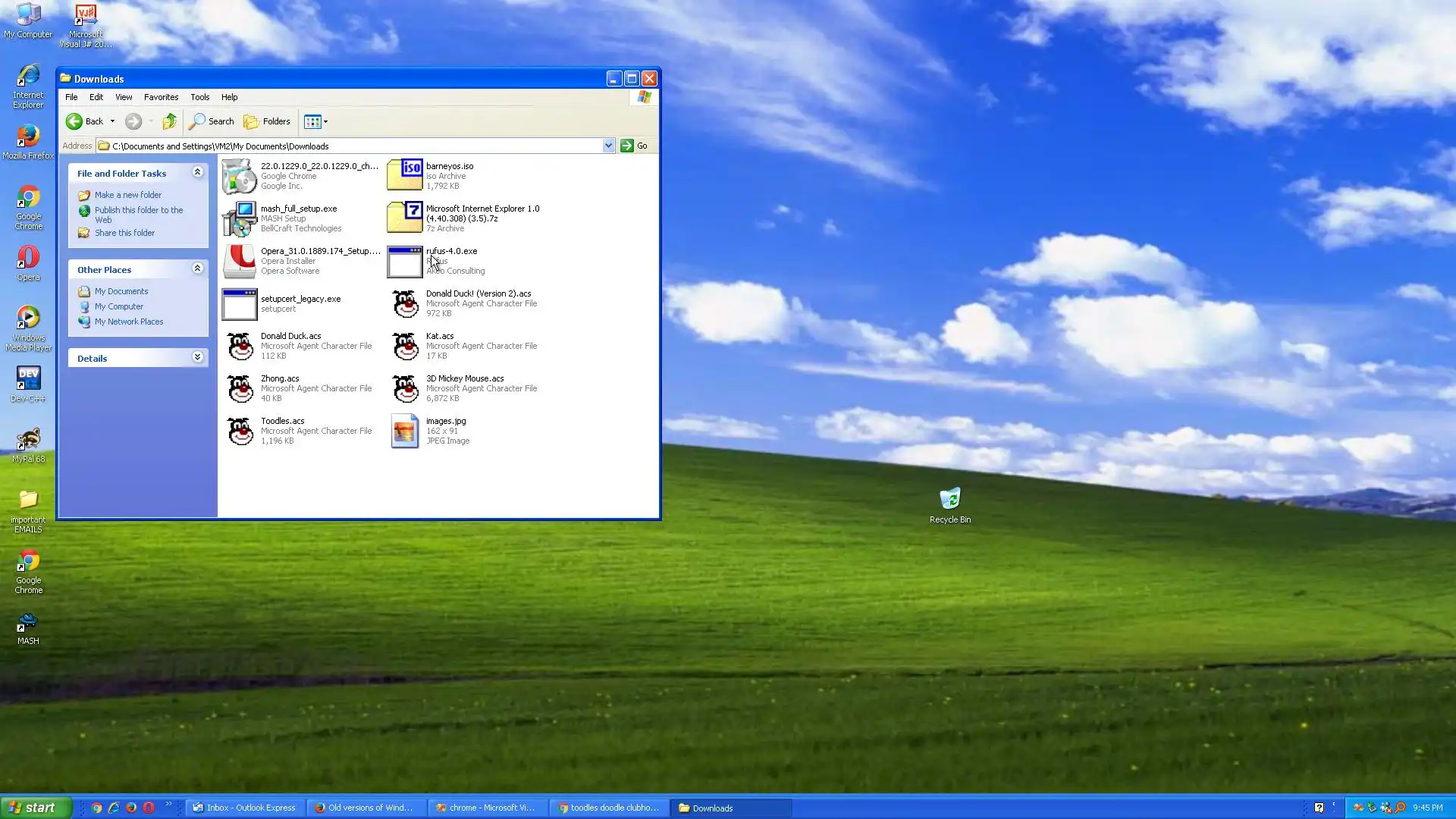Click the My Network Places link

point(129,322)
